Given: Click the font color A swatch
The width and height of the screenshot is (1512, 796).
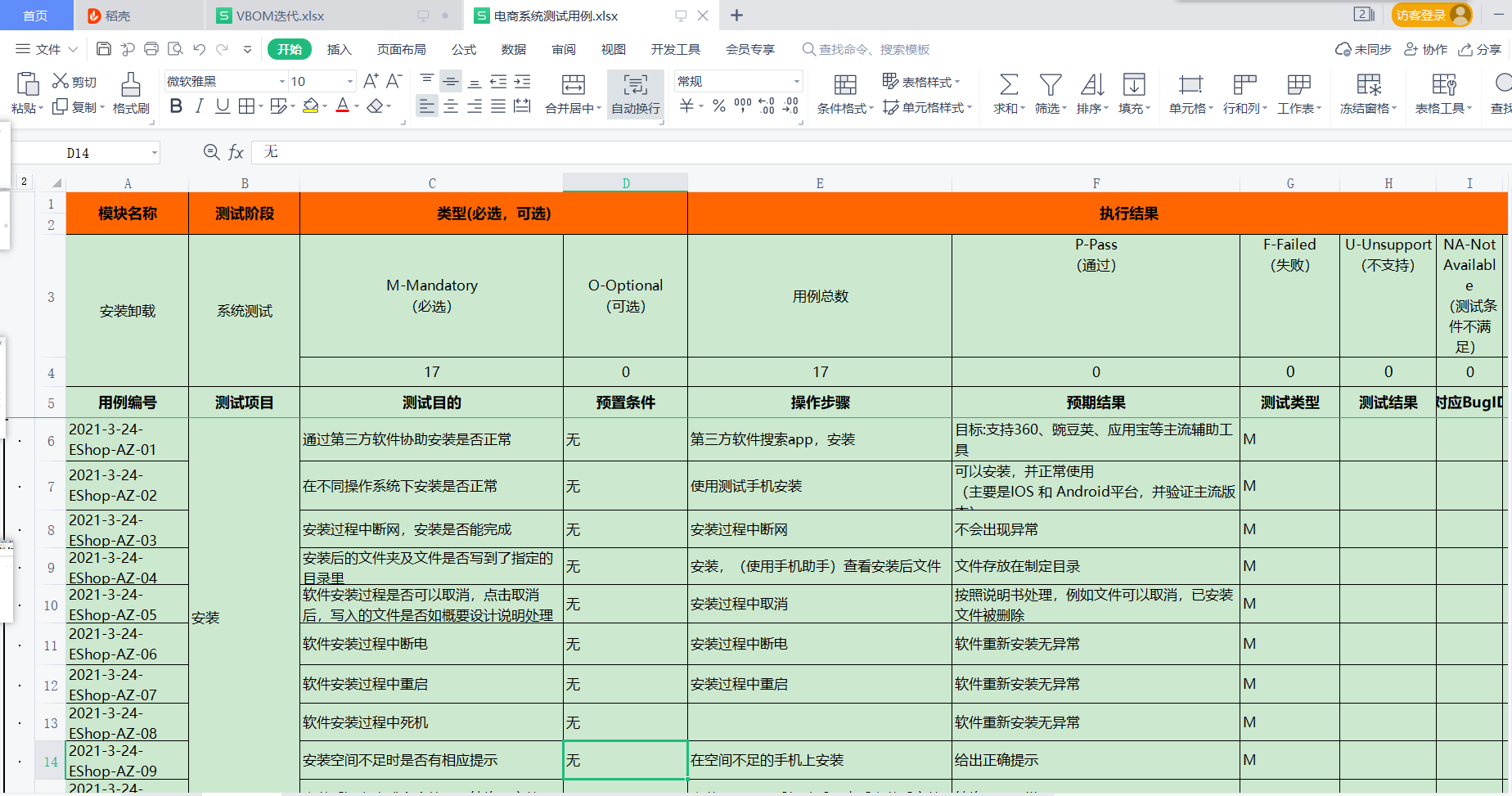Looking at the screenshot, I should click(343, 106).
